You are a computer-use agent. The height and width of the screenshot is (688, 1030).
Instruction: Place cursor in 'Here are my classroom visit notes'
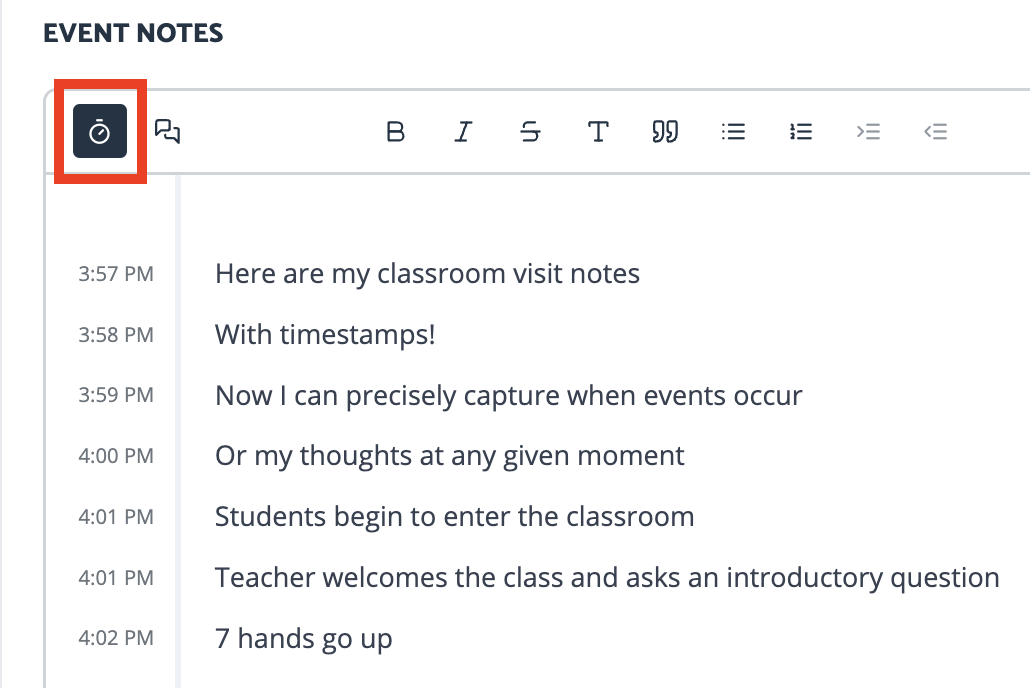[x=427, y=274]
